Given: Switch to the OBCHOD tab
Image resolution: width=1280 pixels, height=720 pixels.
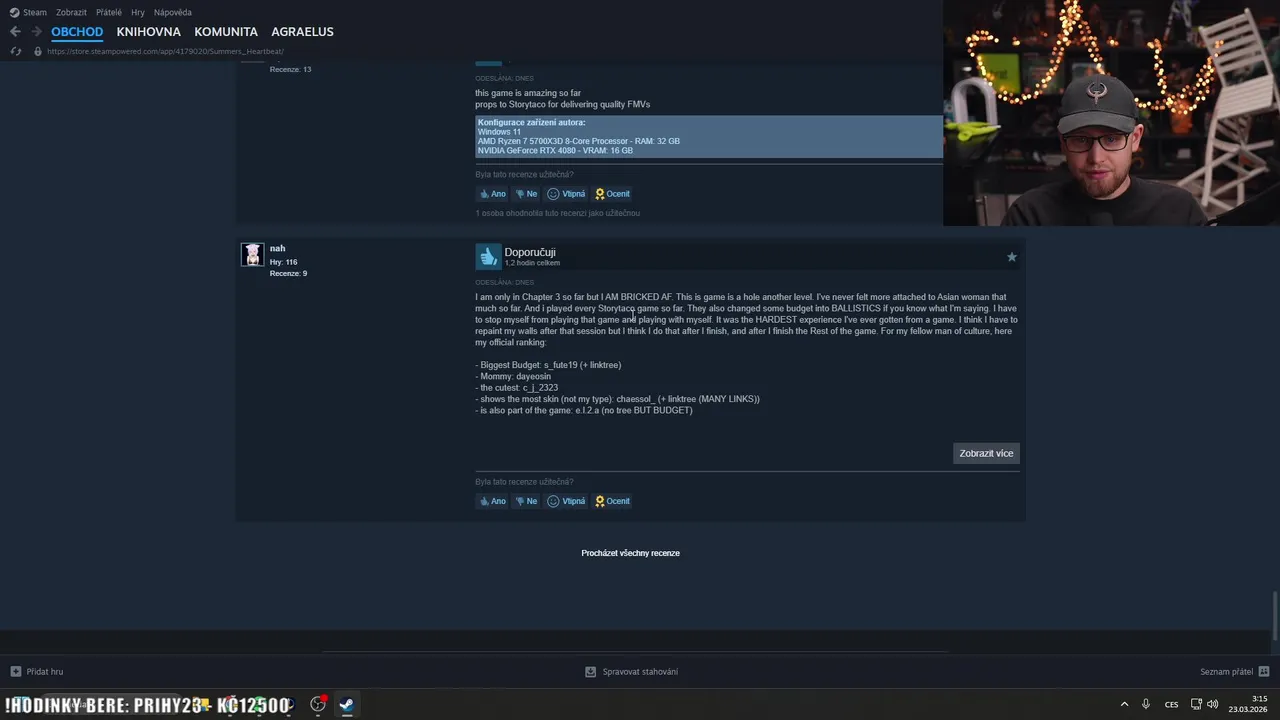Looking at the screenshot, I should pos(77,32).
